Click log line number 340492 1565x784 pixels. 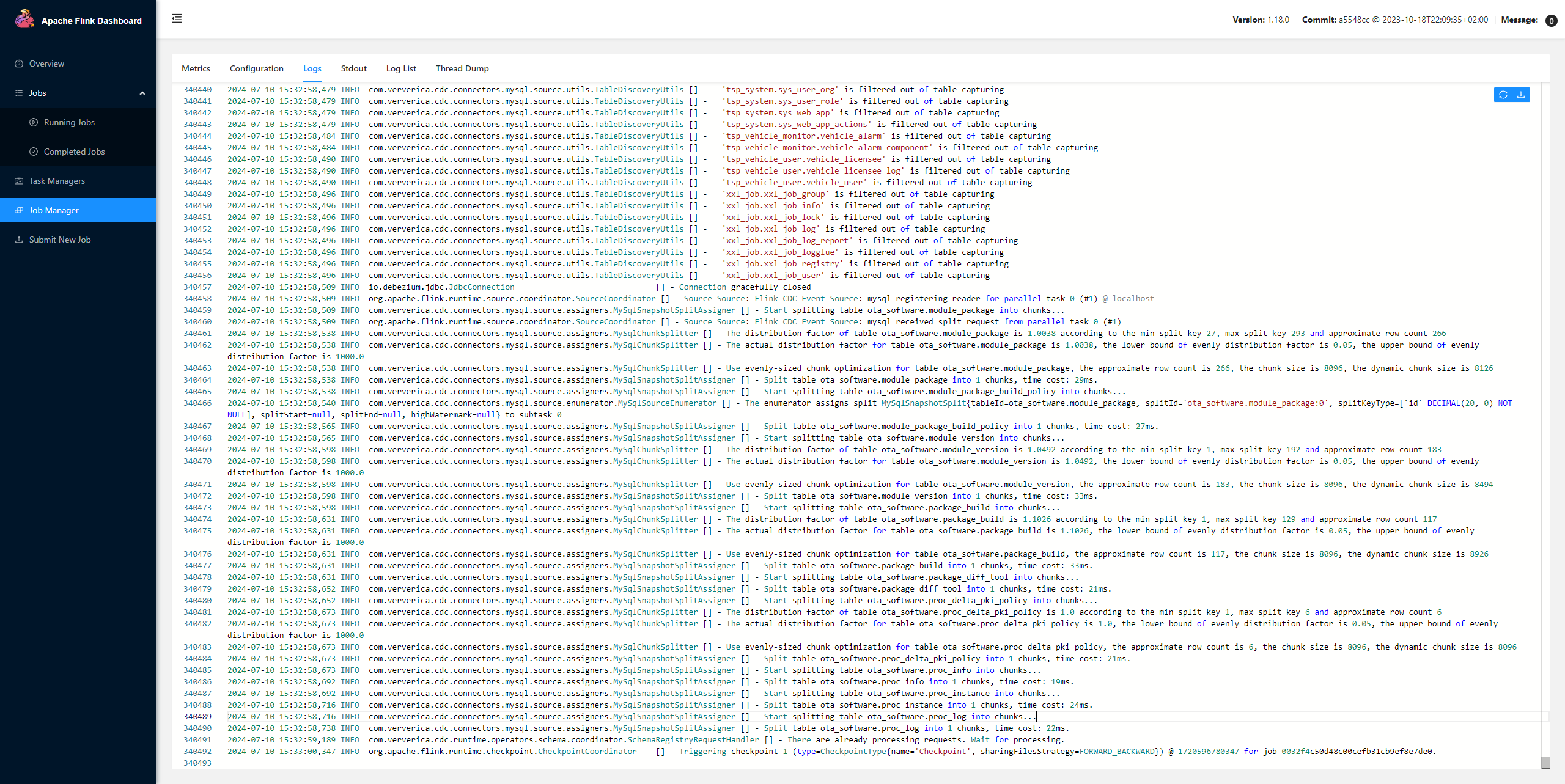197,751
